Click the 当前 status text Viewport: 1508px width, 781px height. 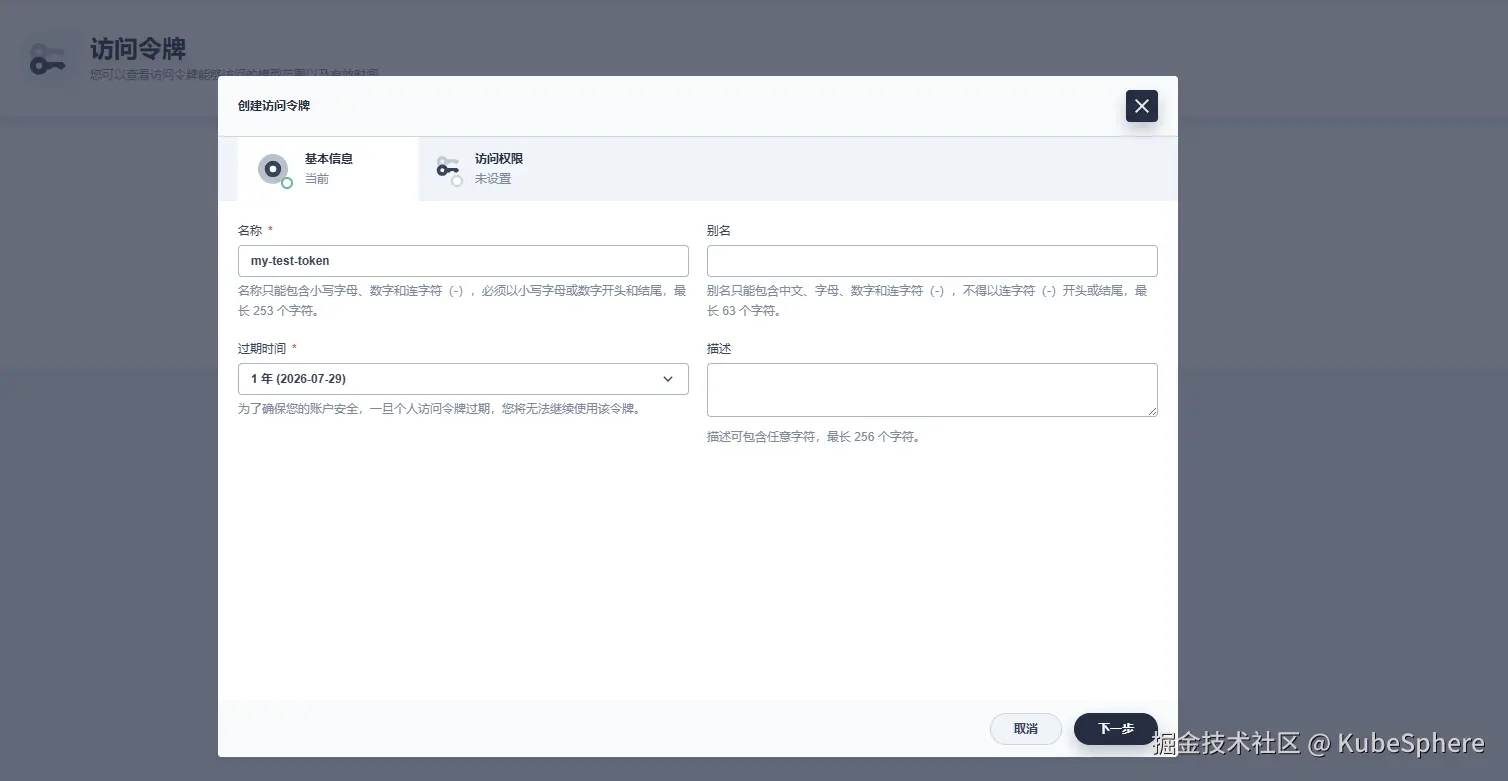pyautogui.click(x=317, y=179)
